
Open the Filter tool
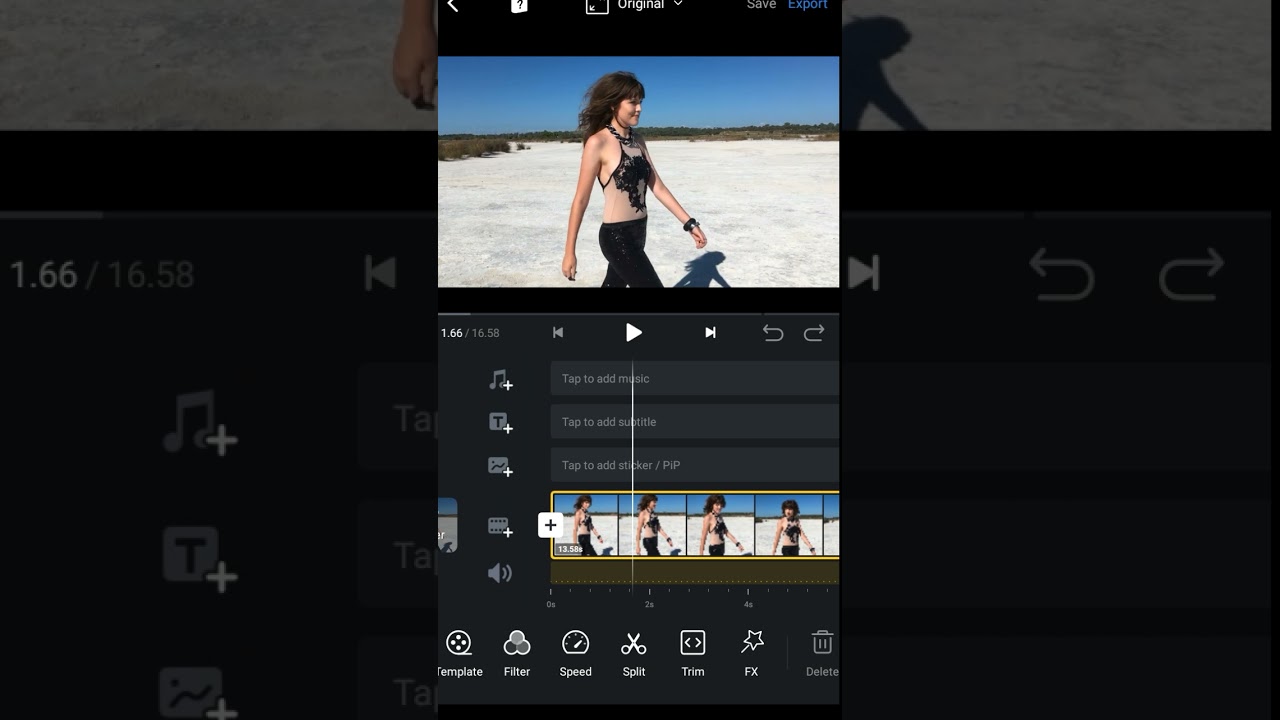click(x=517, y=654)
